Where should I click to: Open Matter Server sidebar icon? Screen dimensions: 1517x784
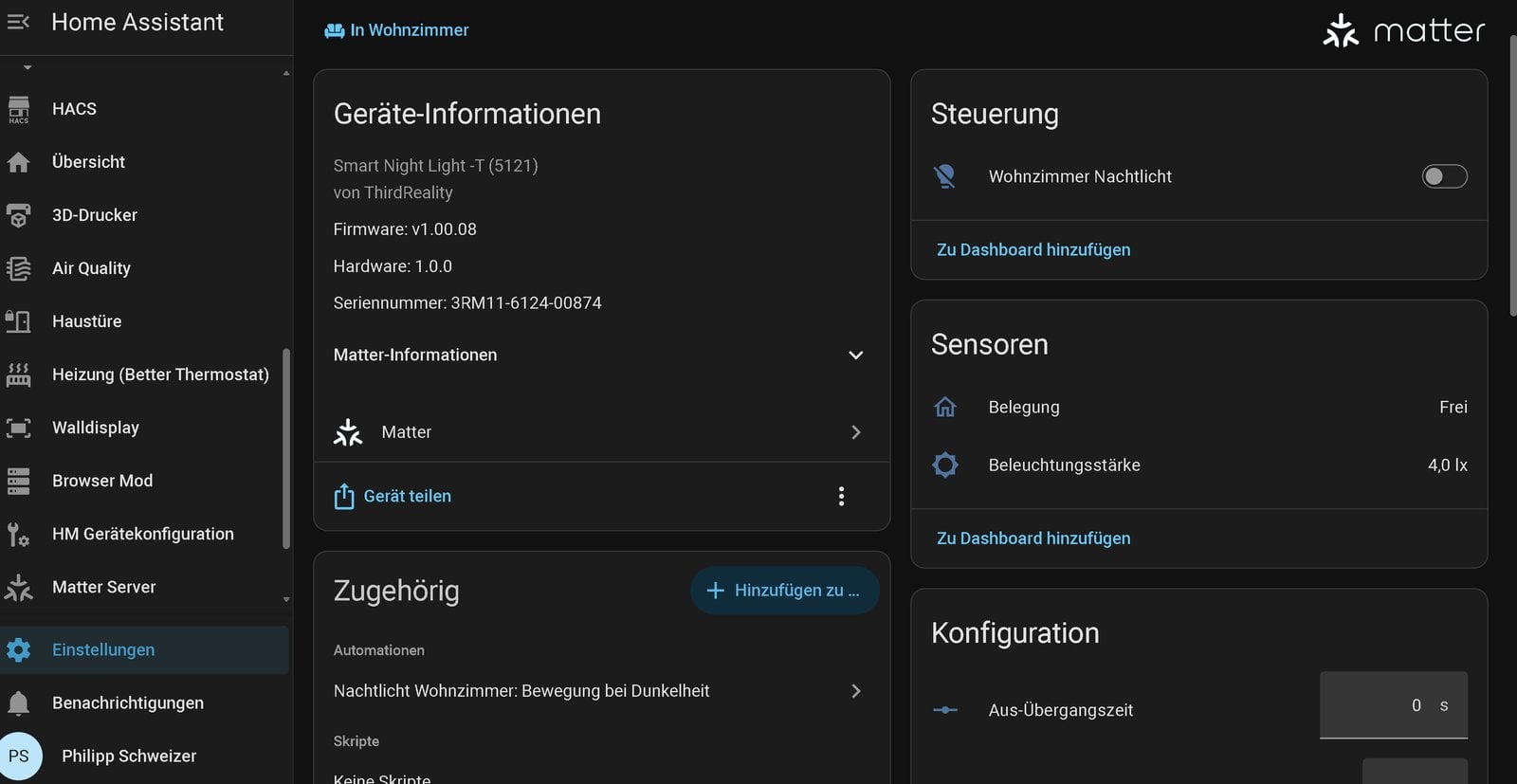pyautogui.click(x=18, y=588)
